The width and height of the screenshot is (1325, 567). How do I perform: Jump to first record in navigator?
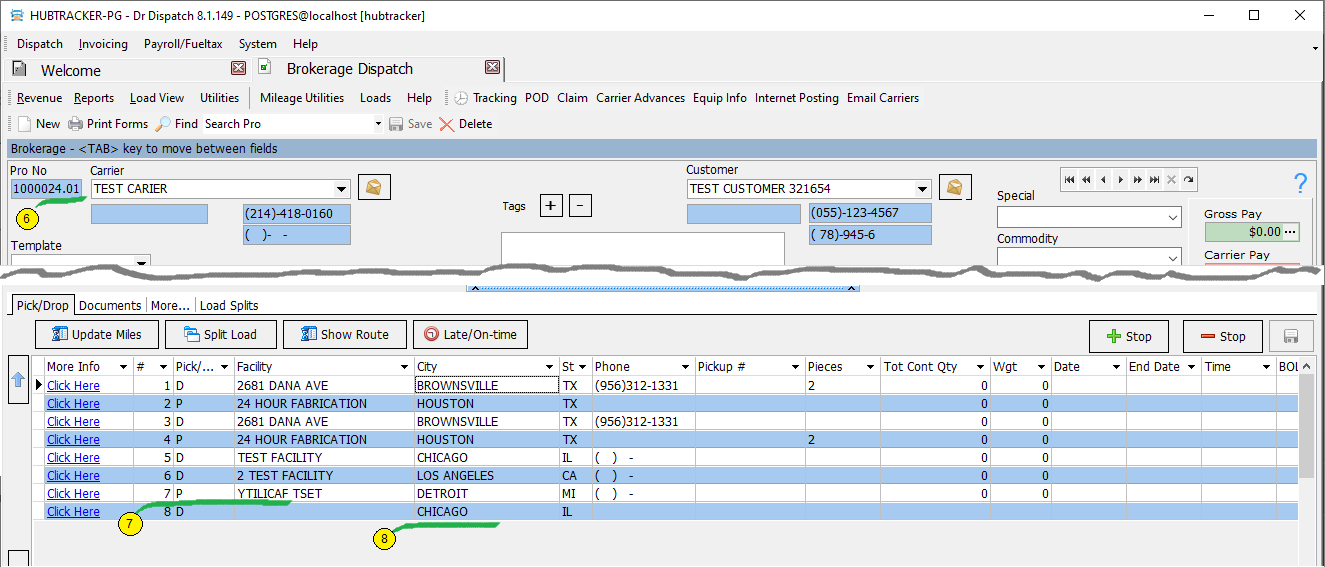pyautogui.click(x=1070, y=180)
